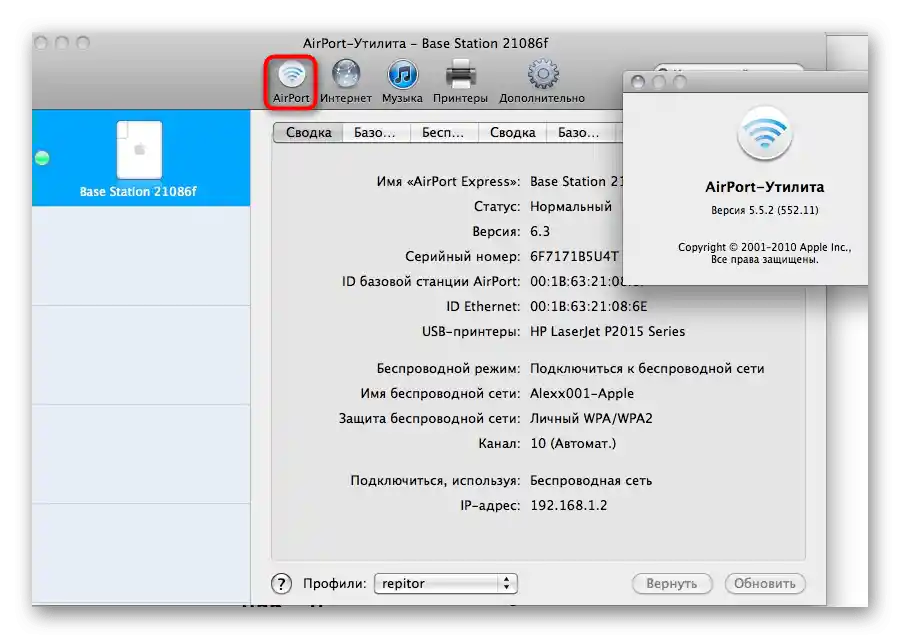
Task: Click the Обновить button
Action: click(765, 583)
